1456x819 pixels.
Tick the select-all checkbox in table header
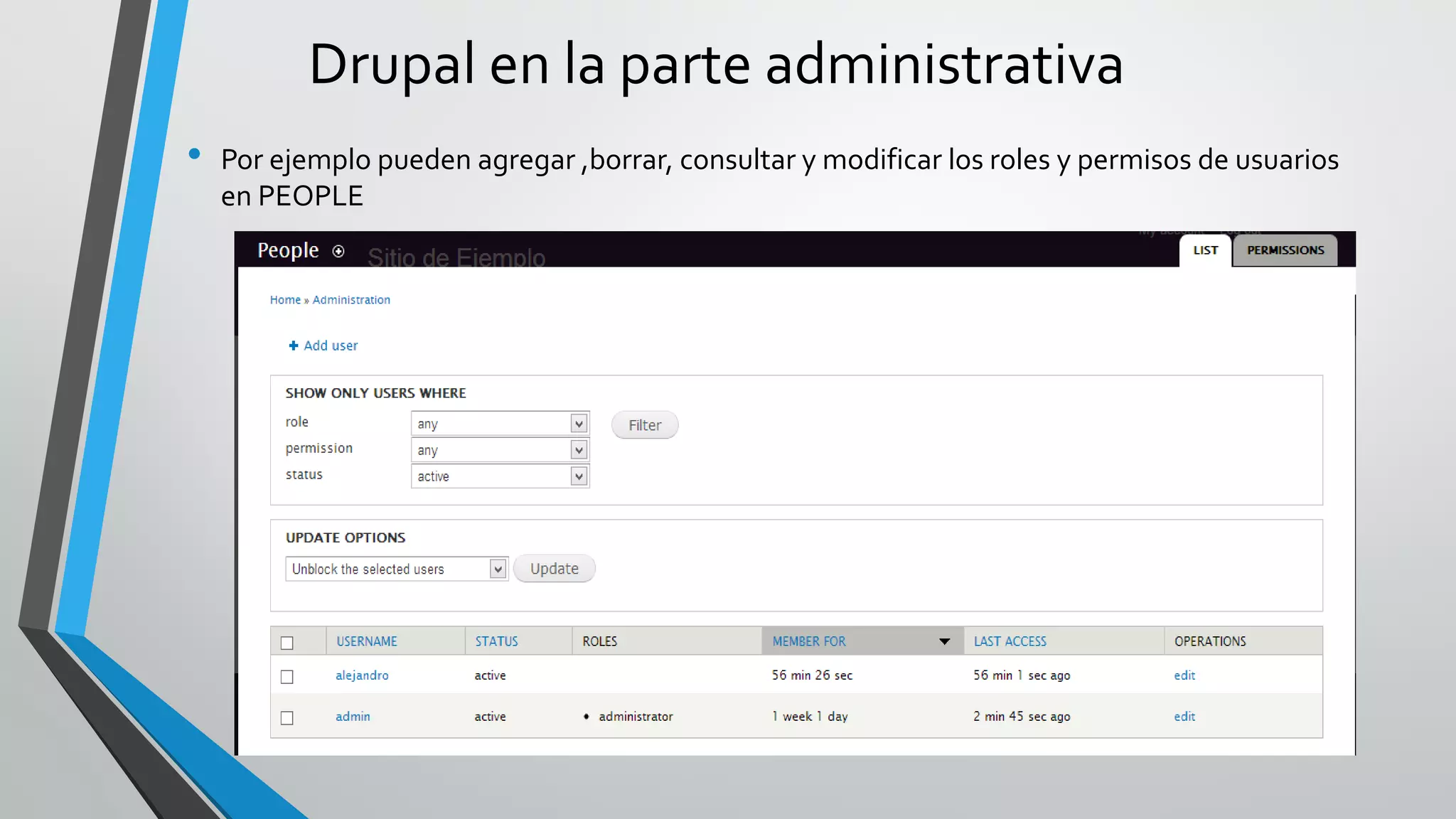(287, 643)
